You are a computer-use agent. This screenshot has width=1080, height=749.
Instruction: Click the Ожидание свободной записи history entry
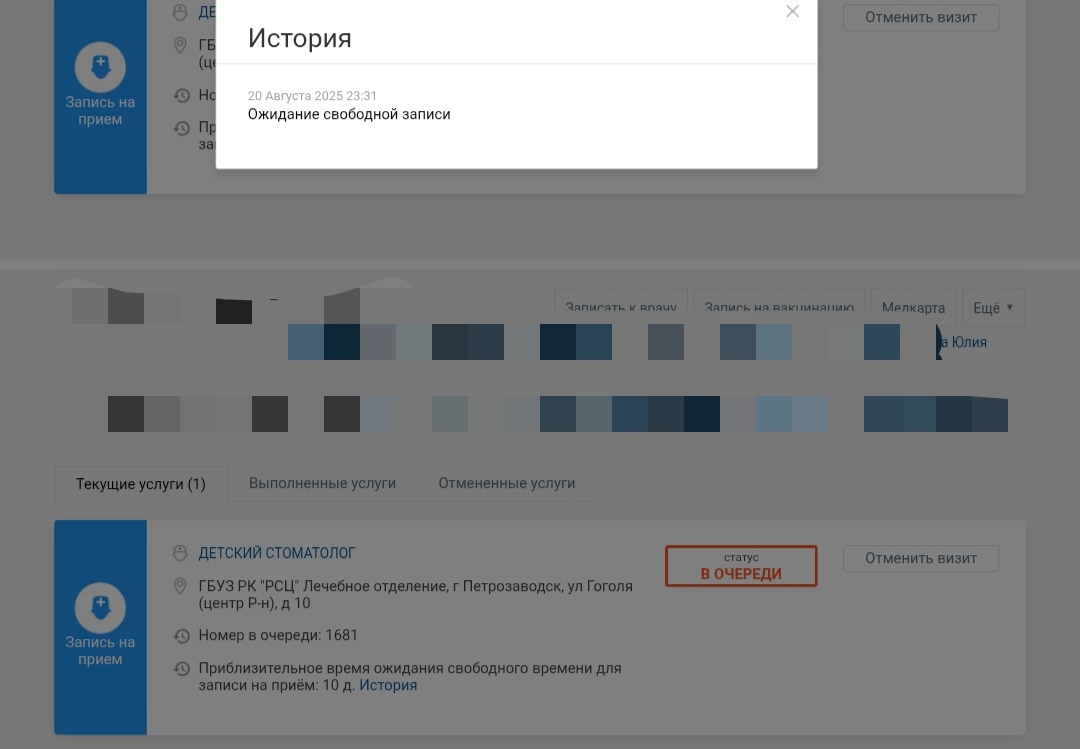[x=349, y=115]
